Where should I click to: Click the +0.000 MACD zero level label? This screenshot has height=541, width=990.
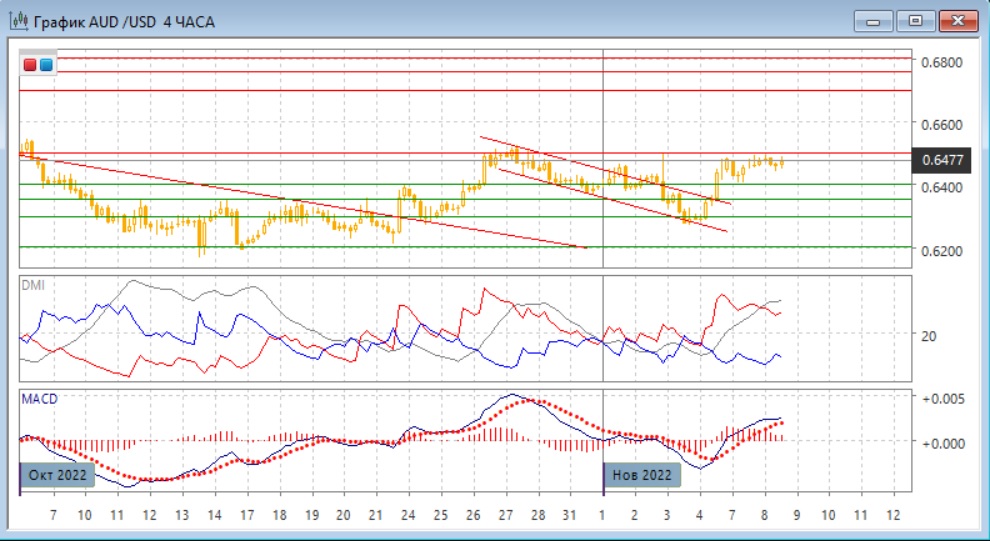click(942, 442)
